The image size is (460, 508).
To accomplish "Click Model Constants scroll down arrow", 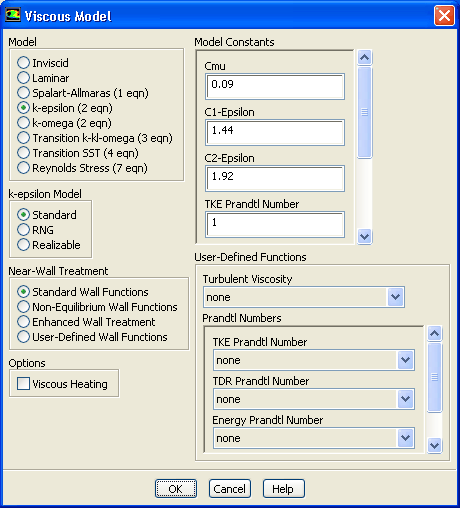I will click(364, 237).
